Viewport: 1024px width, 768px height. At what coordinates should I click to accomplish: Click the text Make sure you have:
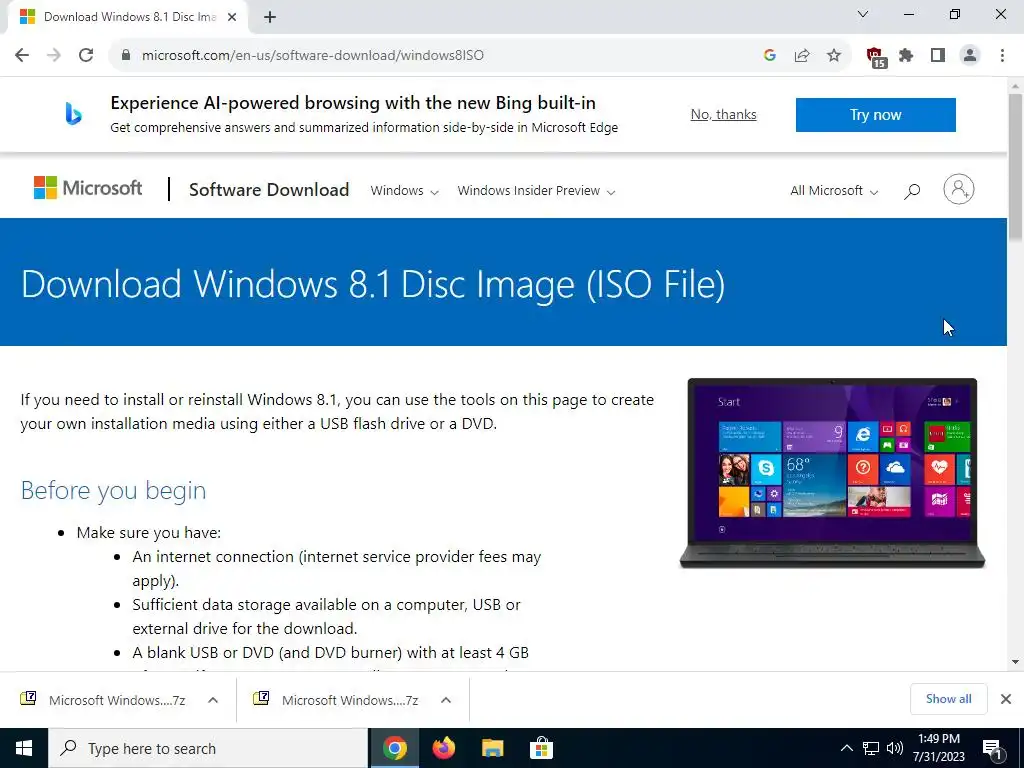pos(149,532)
